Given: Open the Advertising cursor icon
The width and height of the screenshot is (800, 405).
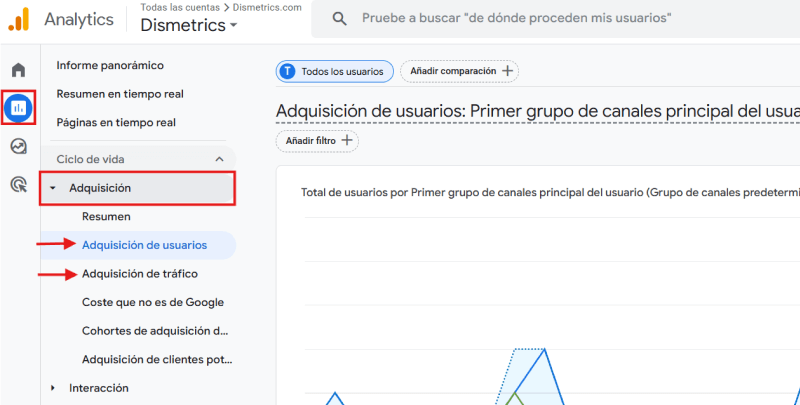Looking at the screenshot, I should (18, 184).
